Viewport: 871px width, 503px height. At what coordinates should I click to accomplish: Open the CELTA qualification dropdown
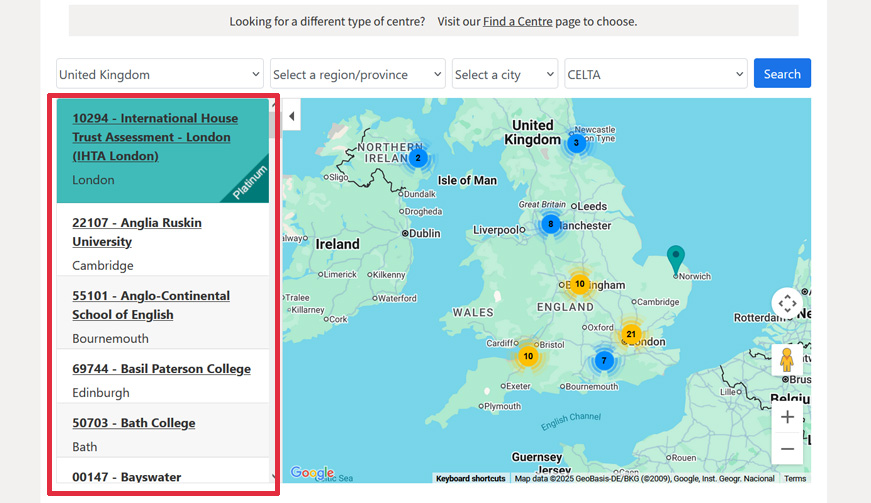point(655,74)
